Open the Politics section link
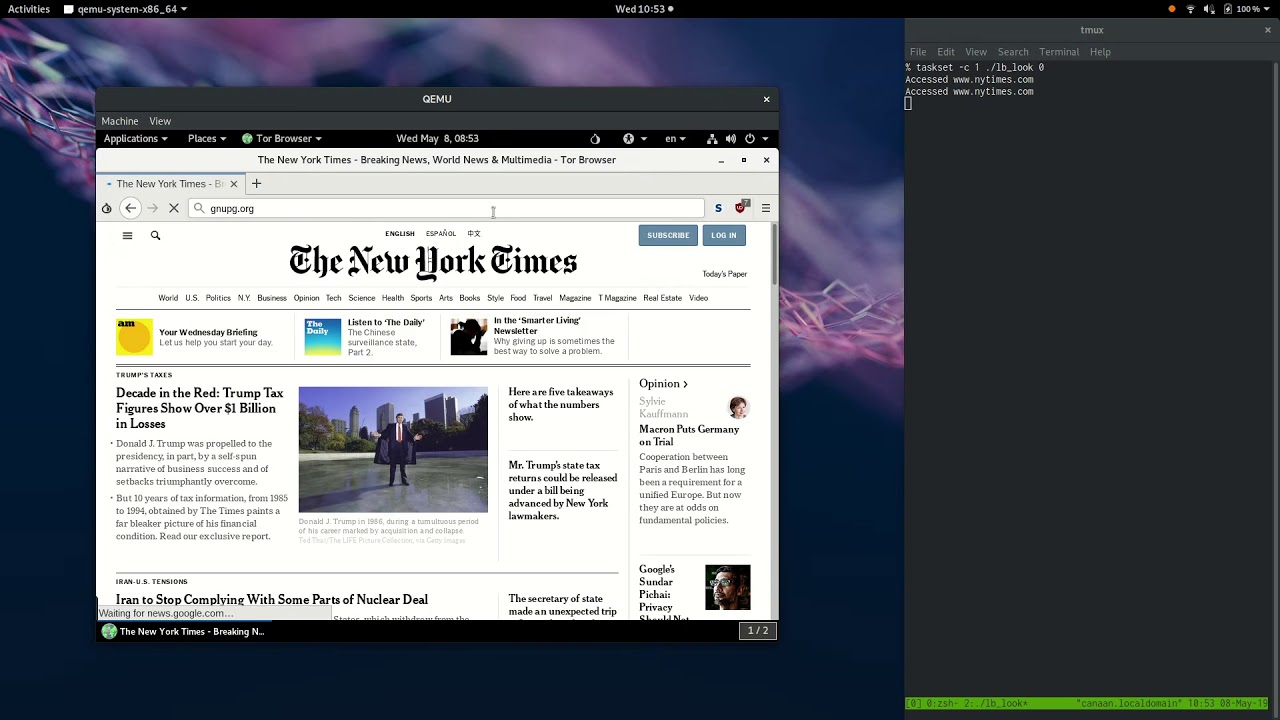The height and width of the screenshot is (720, 1280). point(218,298)
